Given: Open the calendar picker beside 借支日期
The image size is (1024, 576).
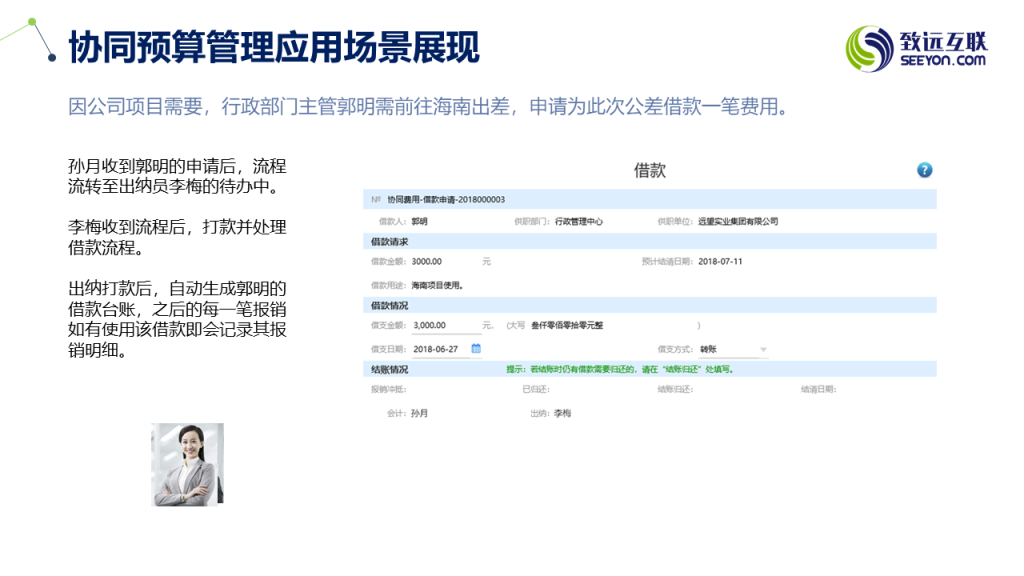Looking at the screenshot, I should click(x=476, y=349).
